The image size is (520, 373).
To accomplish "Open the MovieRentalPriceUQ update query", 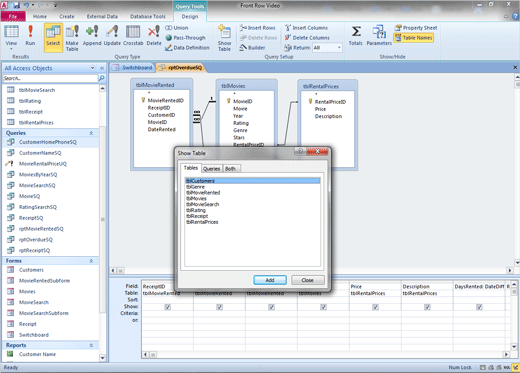I will pyautogui.click(x=43, y=164).
